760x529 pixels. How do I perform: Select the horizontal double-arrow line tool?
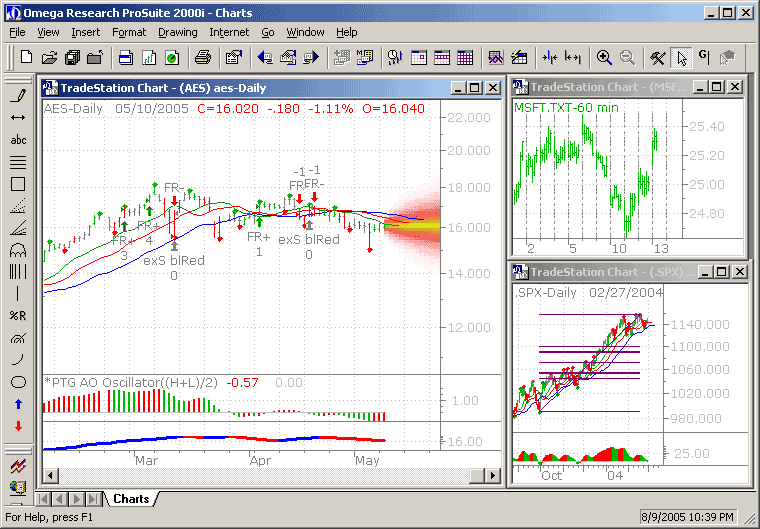point(18,117)
